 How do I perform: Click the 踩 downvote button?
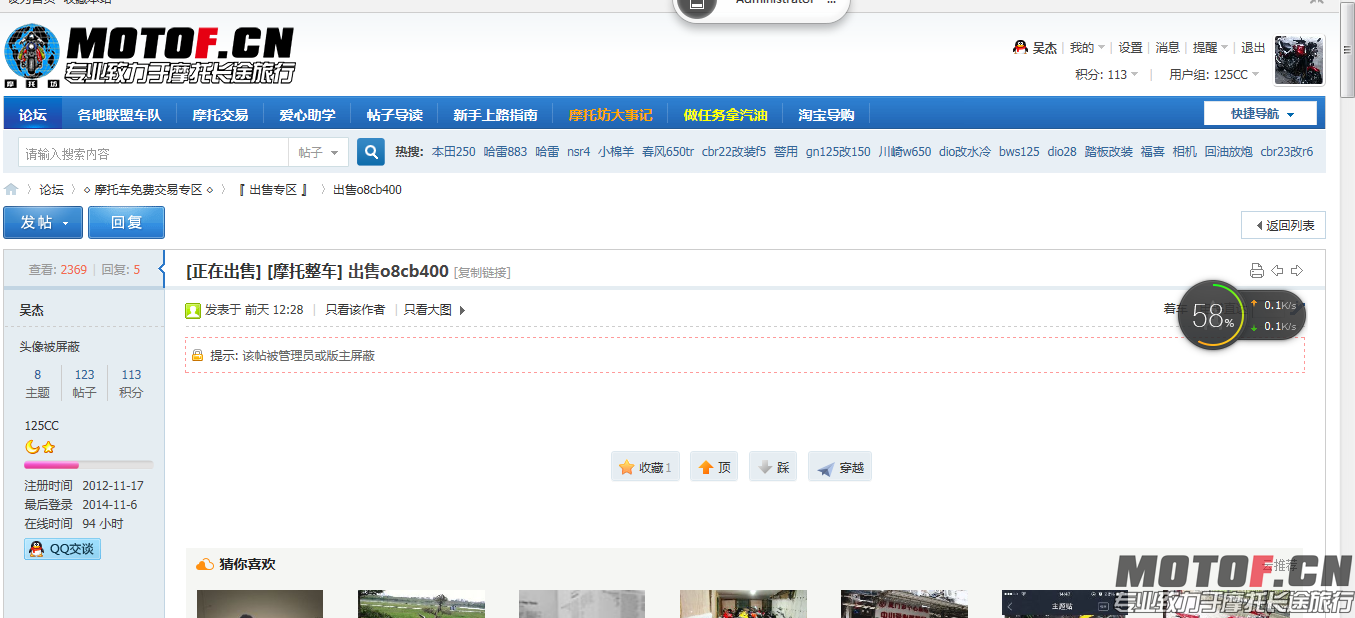[773, 467]
